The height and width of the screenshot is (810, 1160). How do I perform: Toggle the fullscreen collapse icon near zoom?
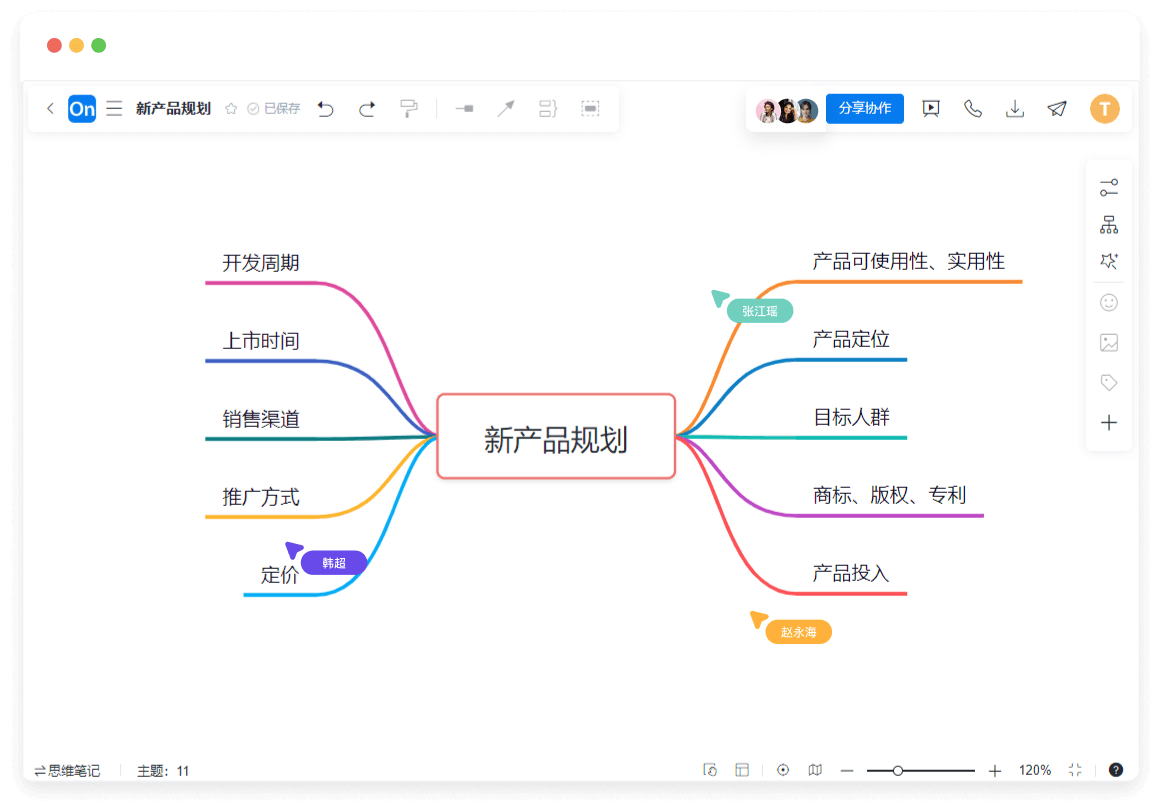[1075, 770]
